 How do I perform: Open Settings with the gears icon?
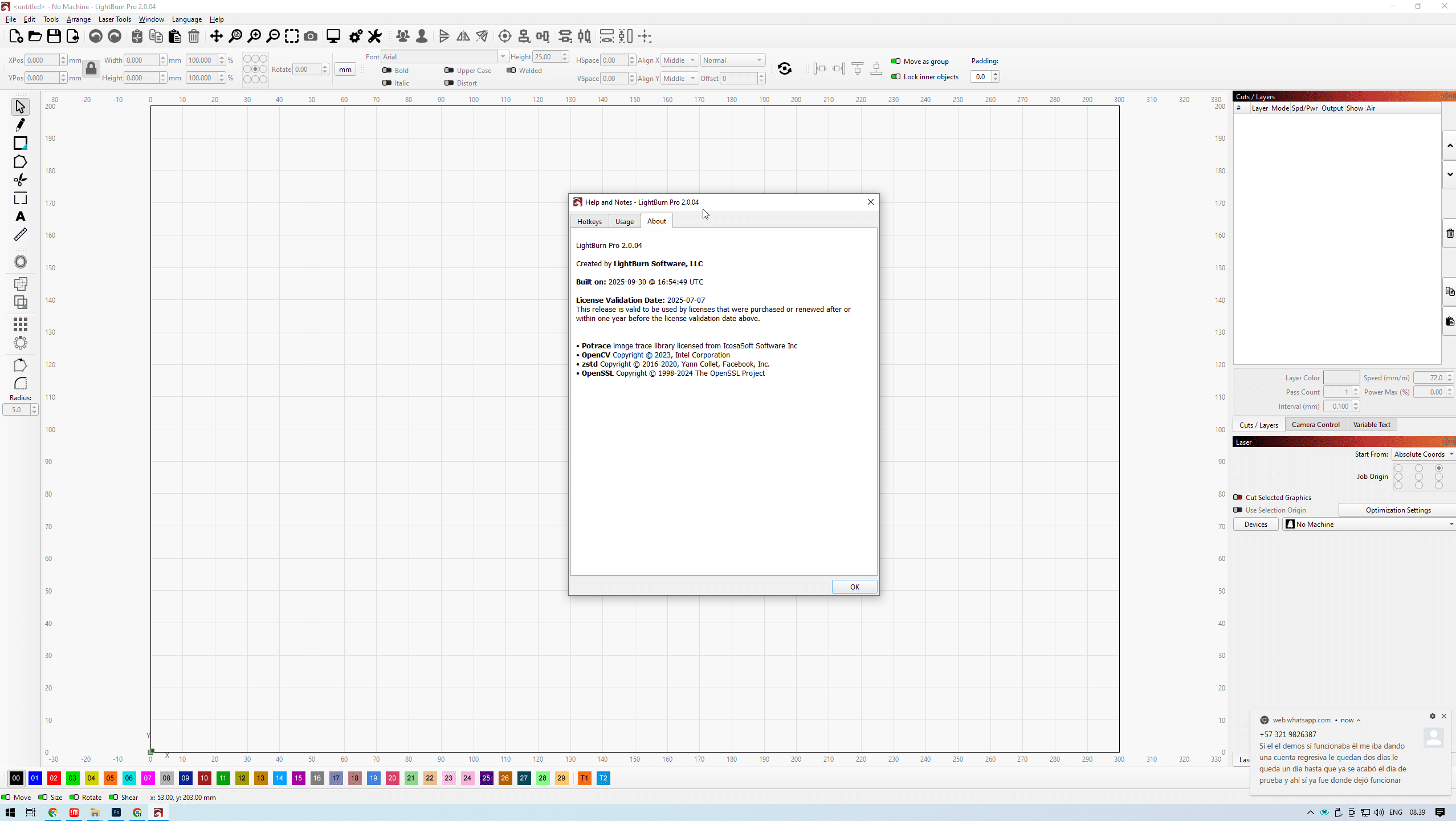coord(356,36)
